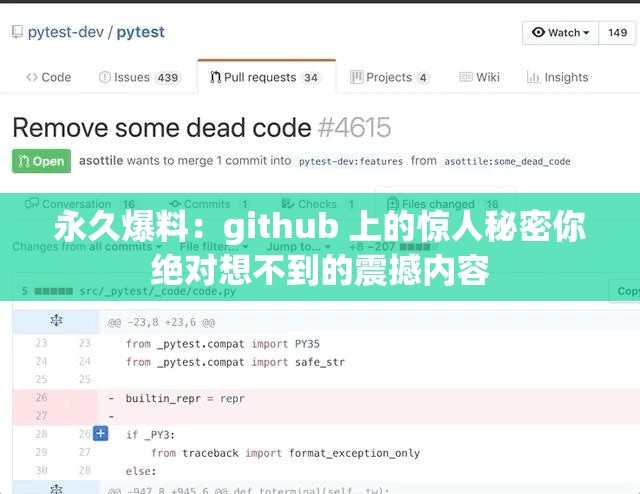This screenshot has height=494, width=640.
Task: Click the Insights graph icon
Action: pyautogui.click(x=533, y=77)
